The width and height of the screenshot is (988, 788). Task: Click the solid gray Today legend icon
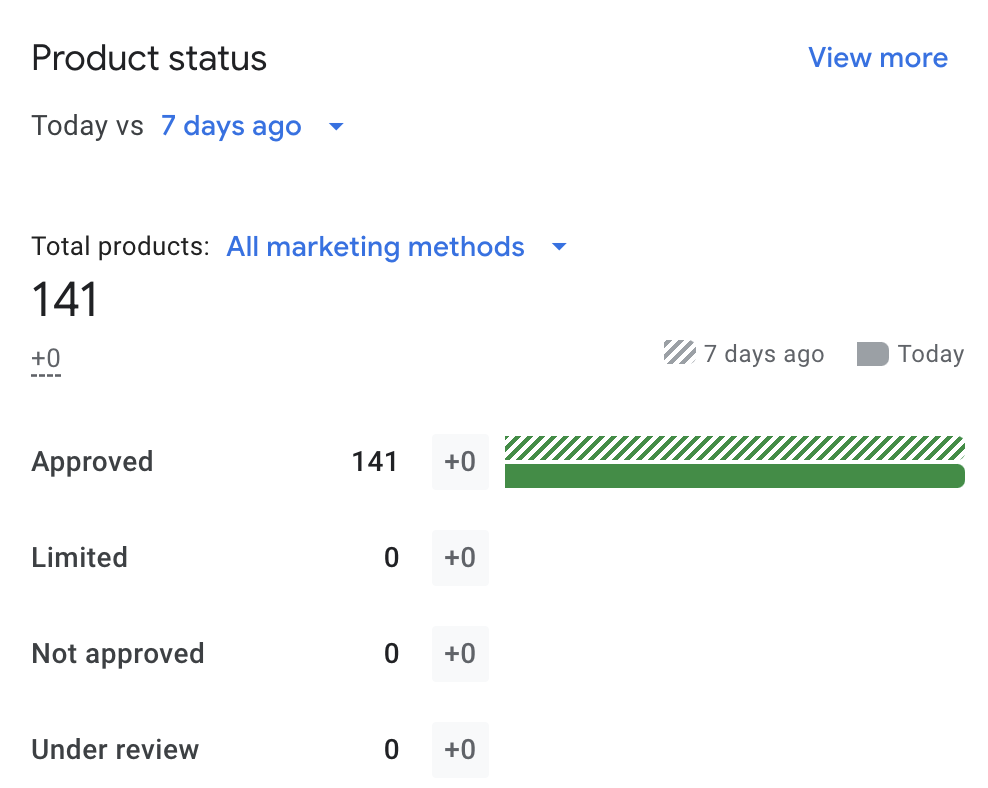pyautogui.click(x=872, y=354)
